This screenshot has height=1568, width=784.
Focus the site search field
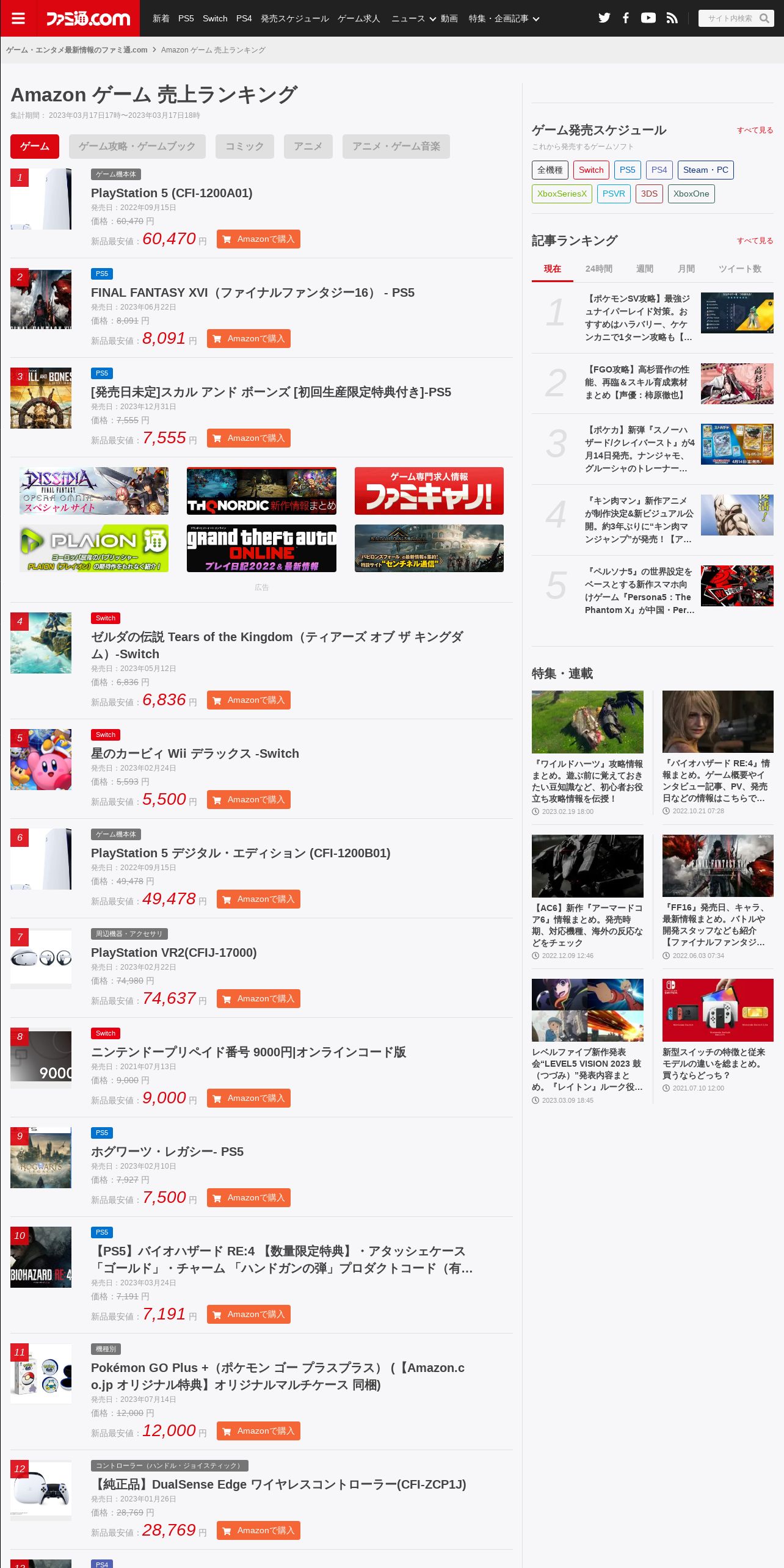coord(730,18)
